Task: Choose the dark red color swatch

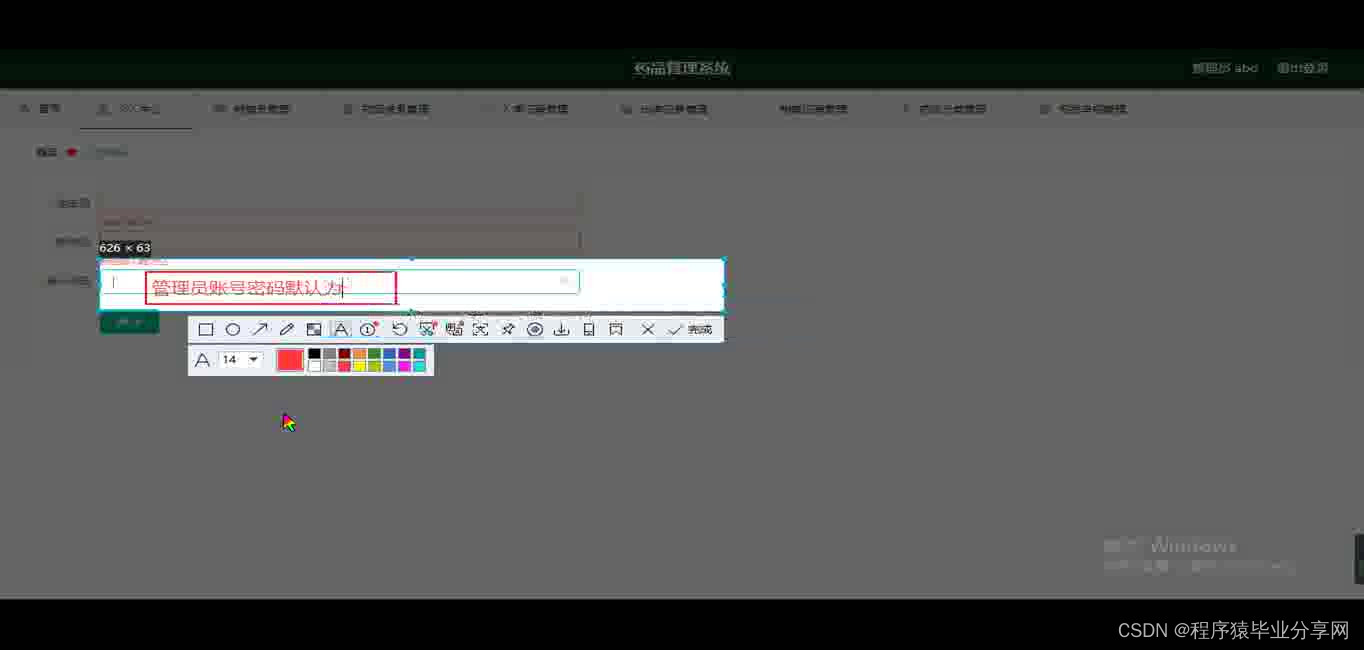Action: click(344, 354)
